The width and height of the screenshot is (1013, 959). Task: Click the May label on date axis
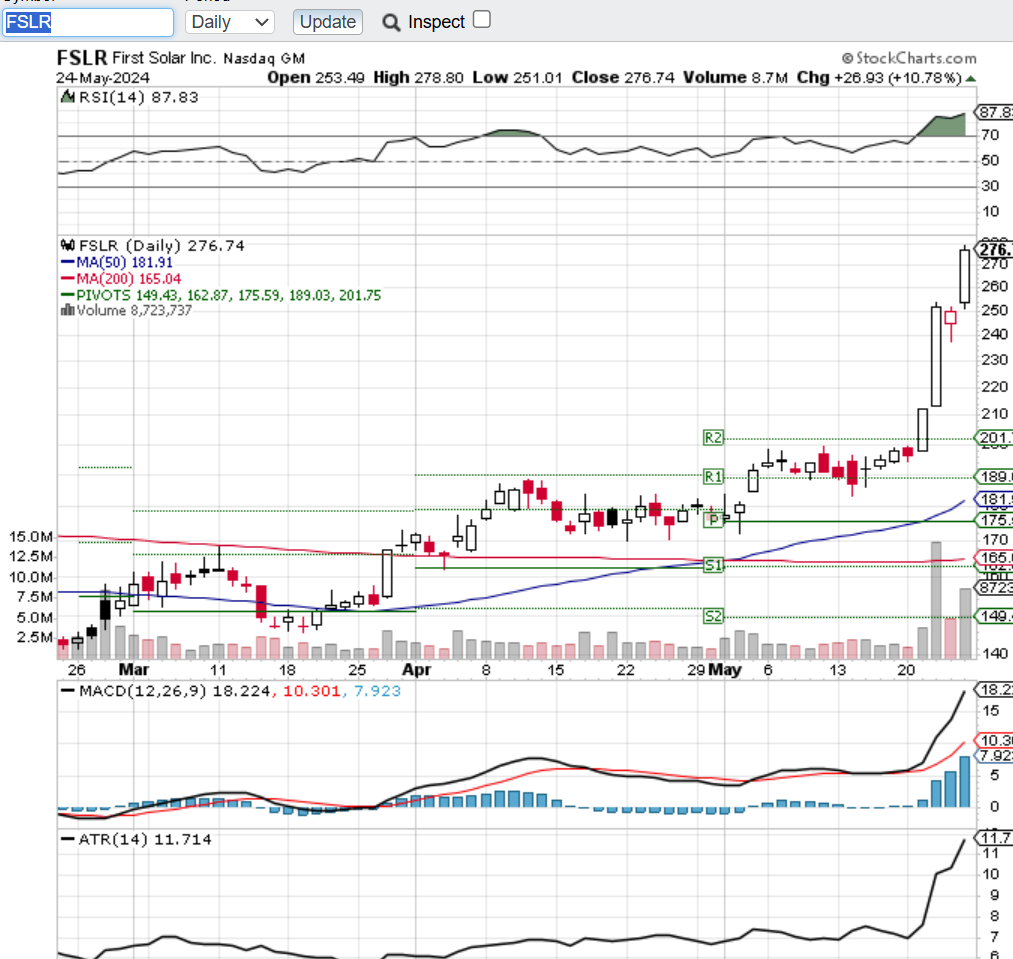point(725,669)
